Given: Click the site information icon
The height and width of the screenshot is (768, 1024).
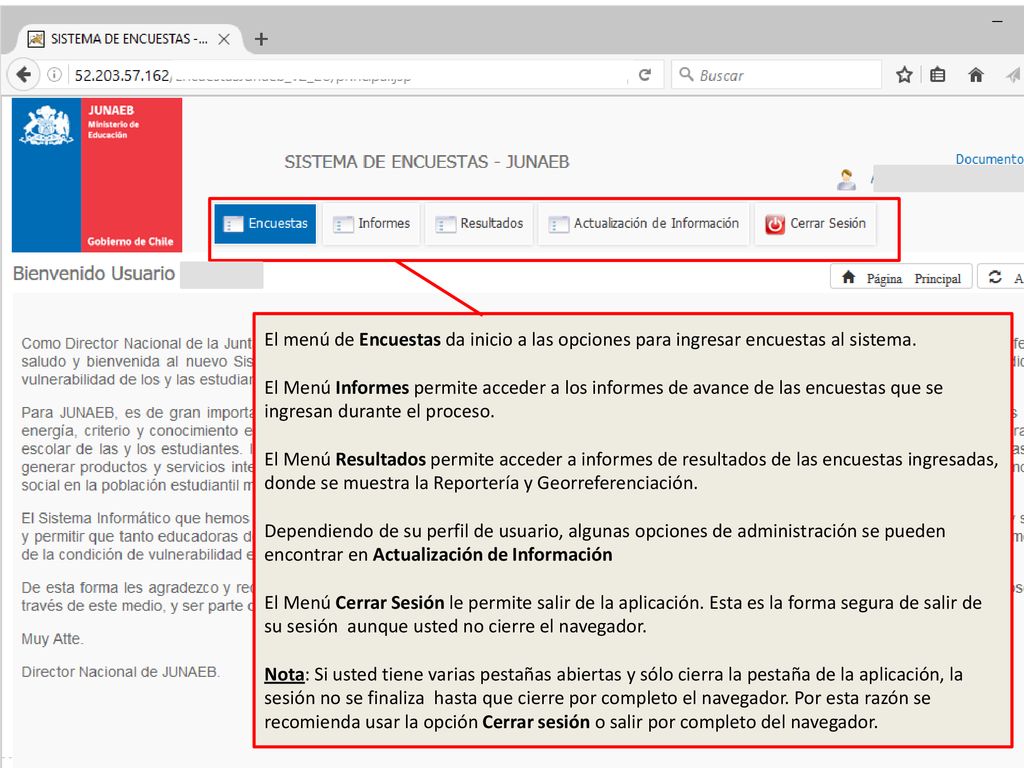Looking at the screenshot, I should coord(54,75).
